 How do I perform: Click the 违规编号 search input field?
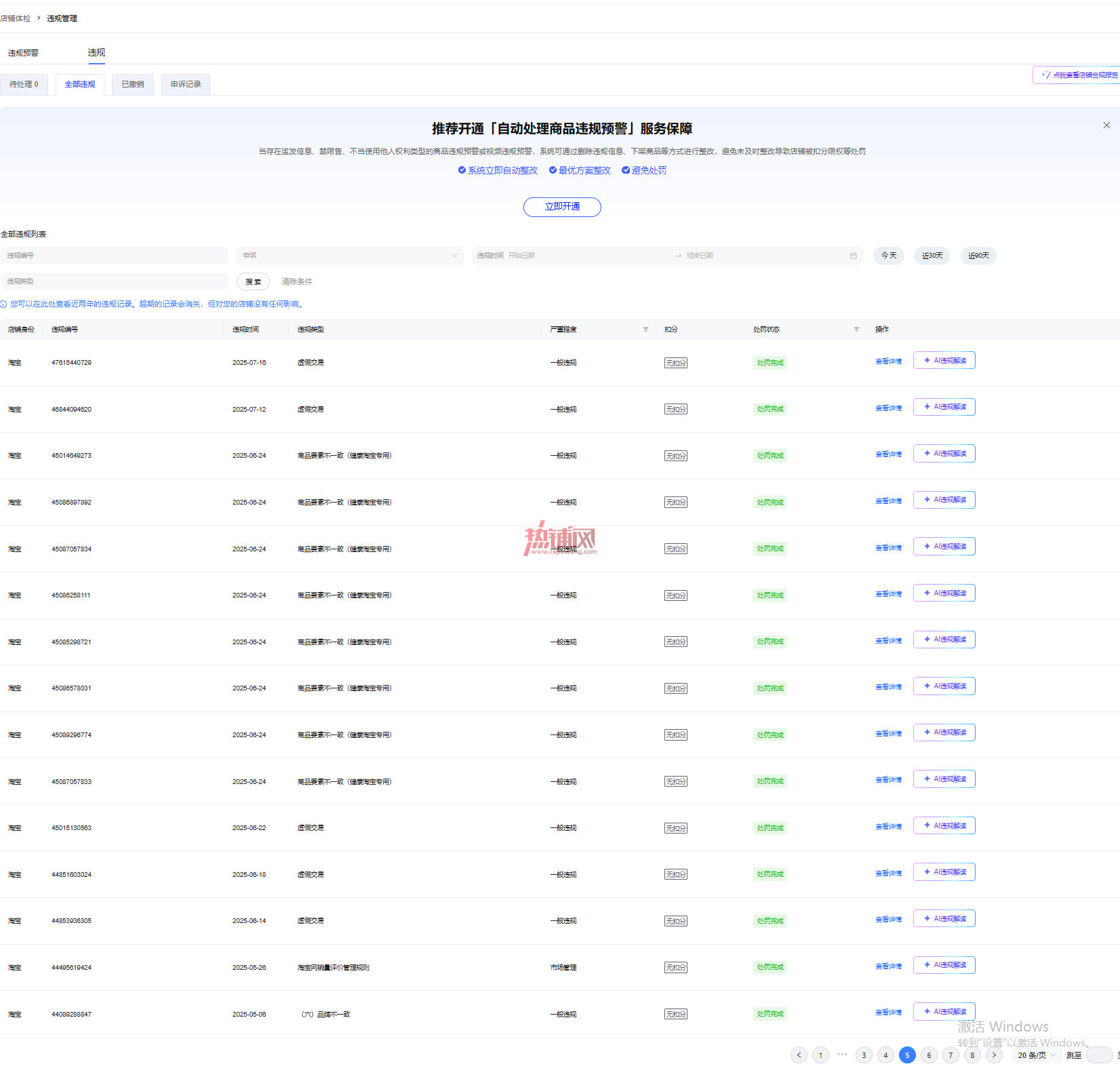point(114,256)
